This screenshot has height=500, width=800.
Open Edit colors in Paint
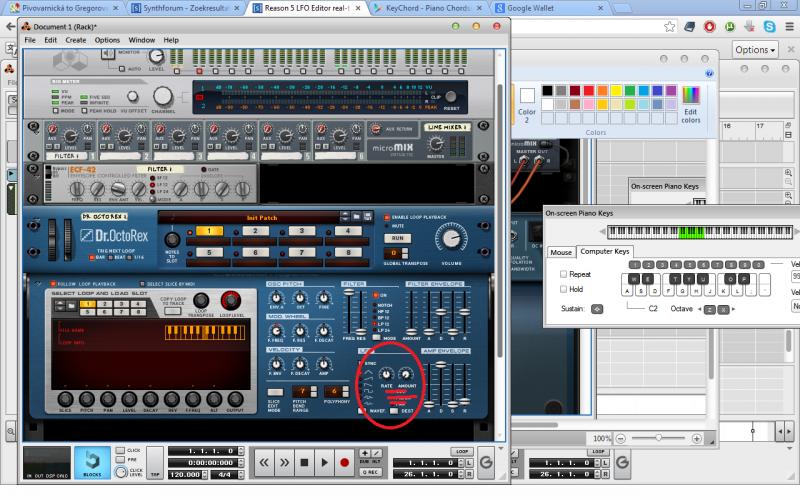pyautogui.click(x=690, y=105)
